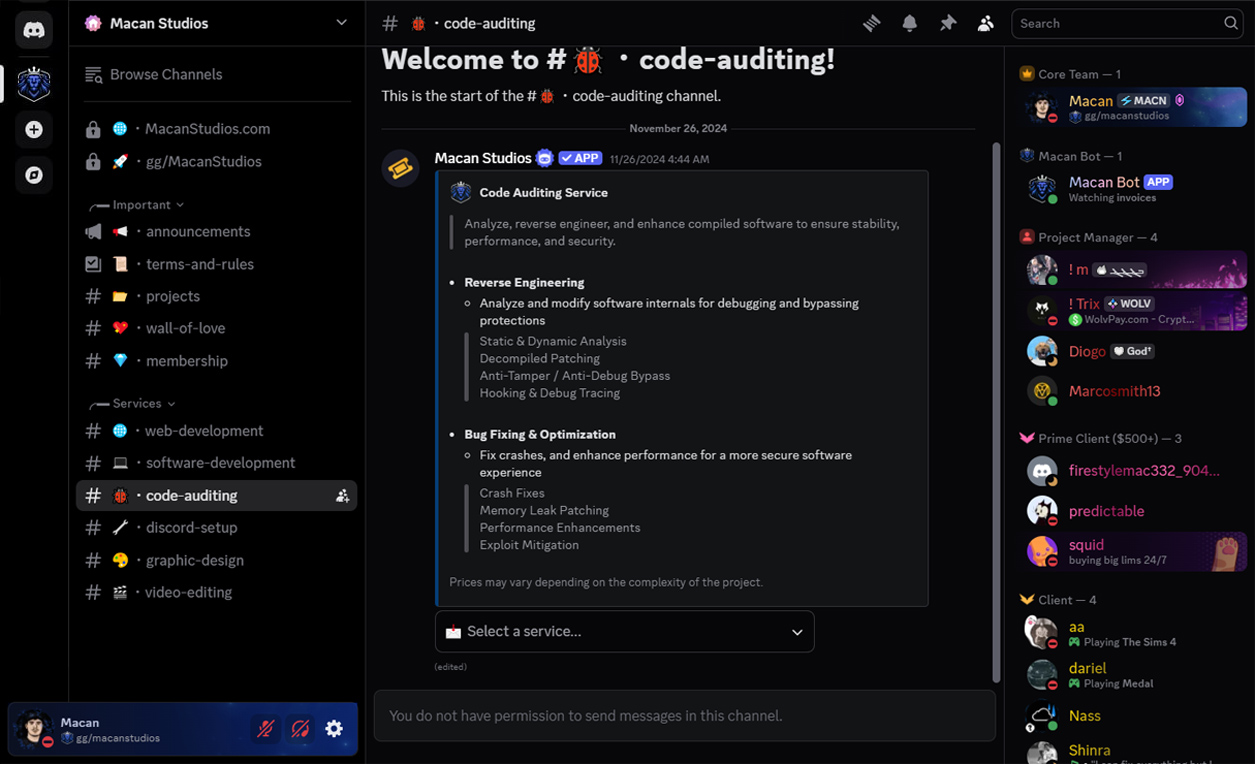1255x764 pixels.
Task: Open the Select a service dropdown
Action: pyautogui.click(x=625, y=632)
